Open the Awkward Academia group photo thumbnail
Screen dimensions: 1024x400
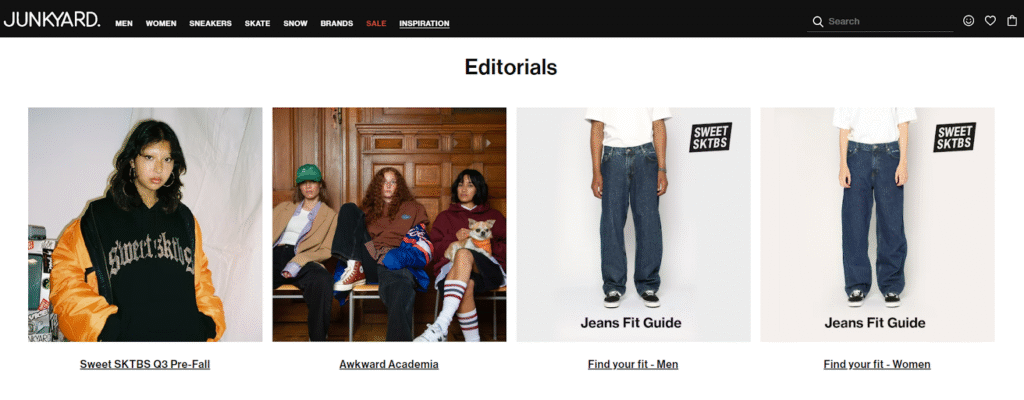coord(389,224)
